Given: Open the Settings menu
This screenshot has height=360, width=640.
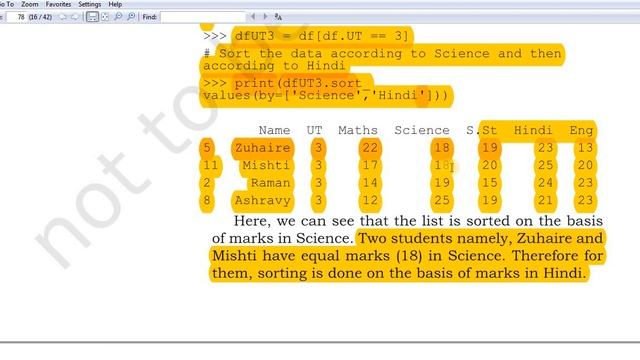Looking at the screenshot, I should (90, 4).
